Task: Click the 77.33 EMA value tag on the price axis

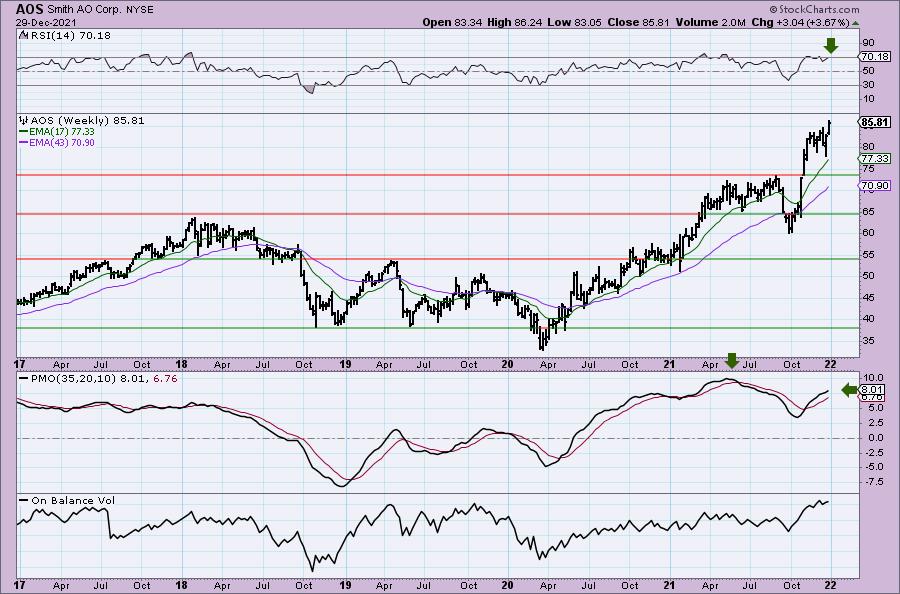Action: click(875, 158)
